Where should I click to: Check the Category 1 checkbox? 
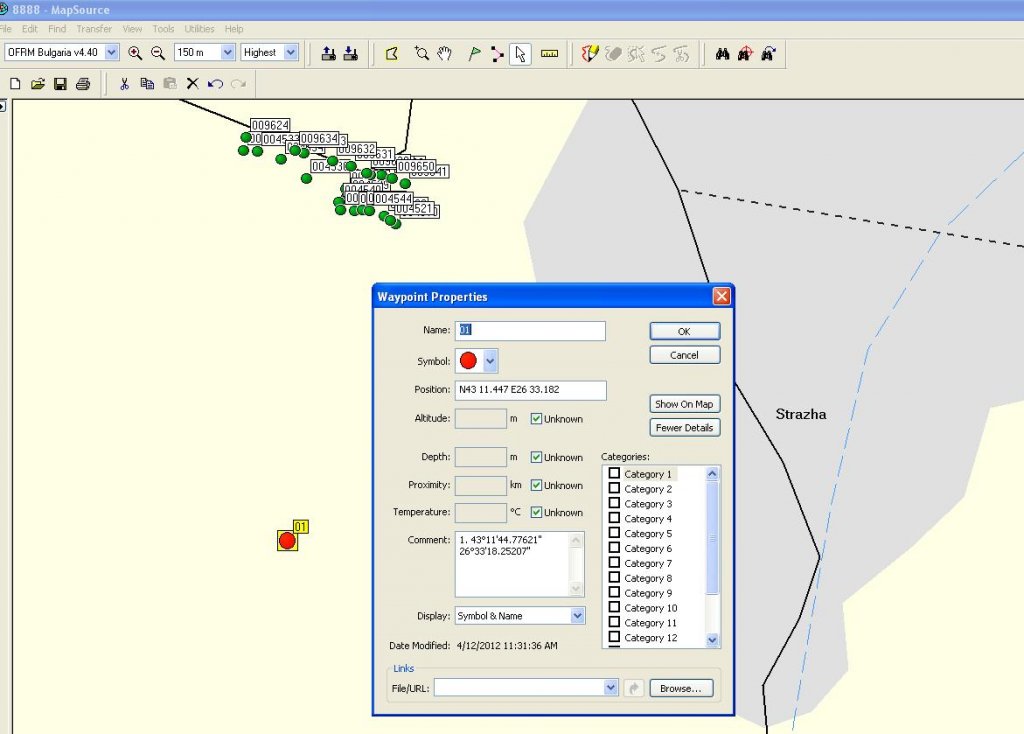(615, 474)
